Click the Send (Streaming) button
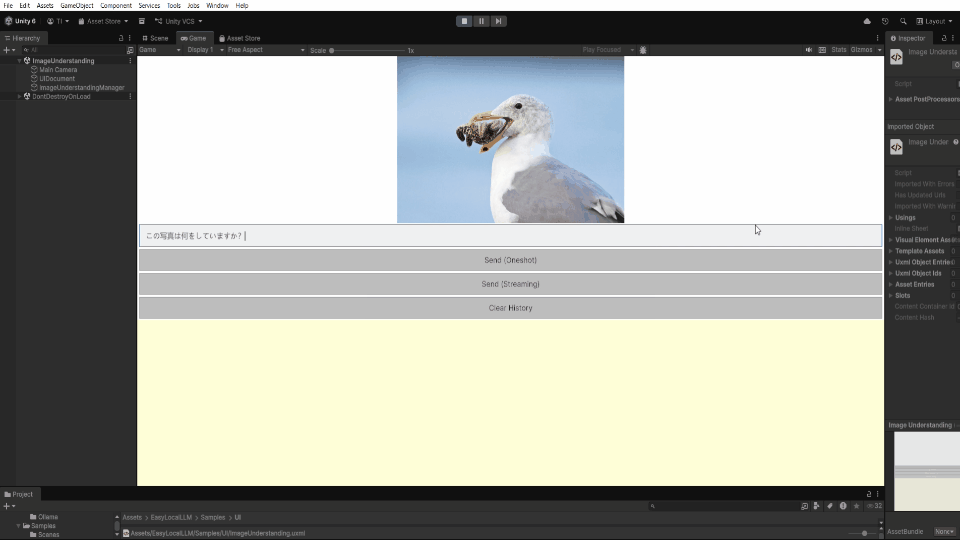 click(x=511, y=284)
